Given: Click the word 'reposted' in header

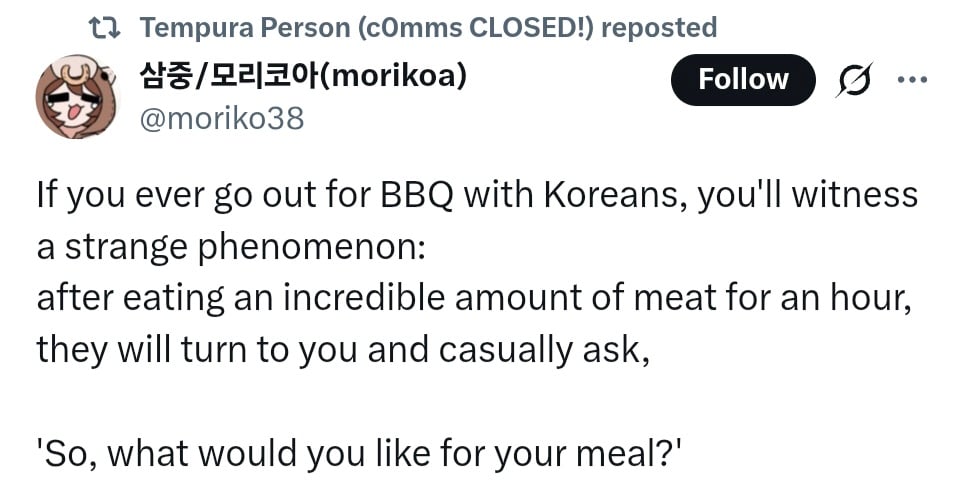Looking at the screenshot, I should [659, 28].
